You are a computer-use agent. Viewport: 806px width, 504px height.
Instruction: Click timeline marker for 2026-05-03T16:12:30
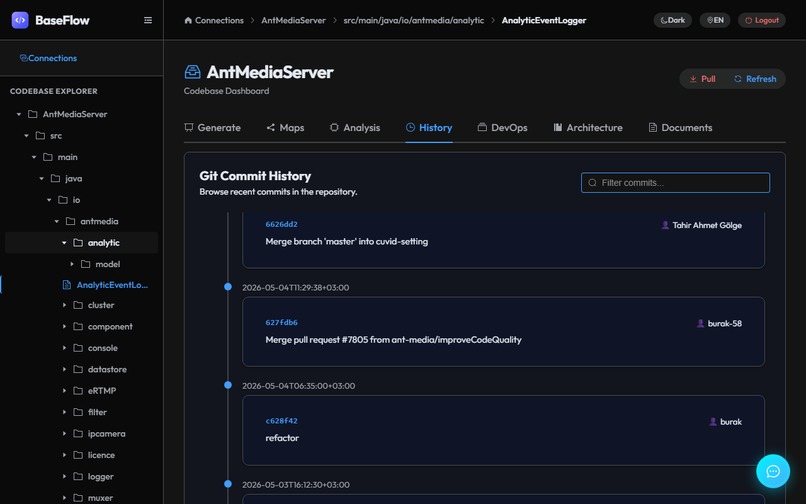coord(228,484)
